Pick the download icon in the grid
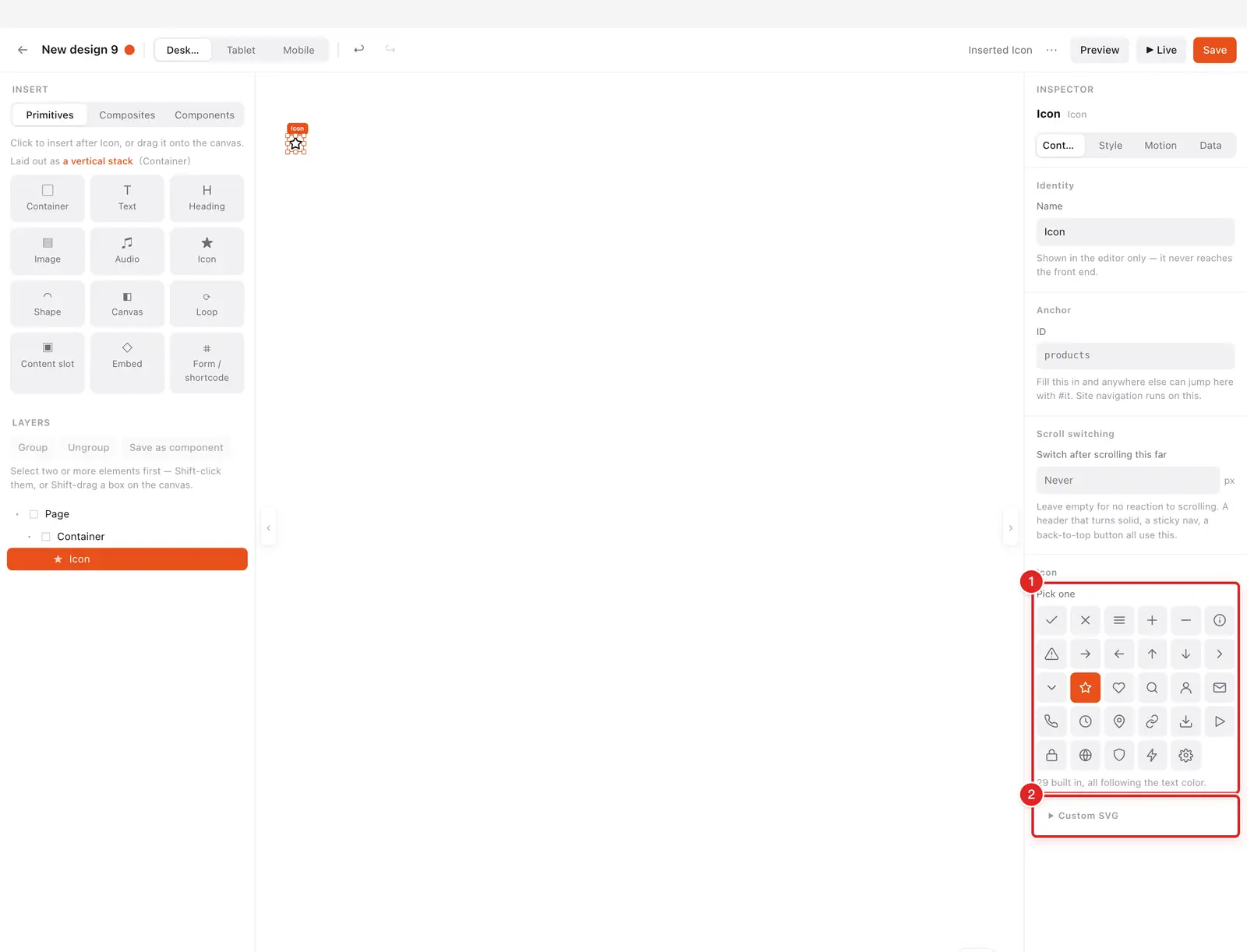Viewport: 1247px width, 952px height. [1186, 721]
